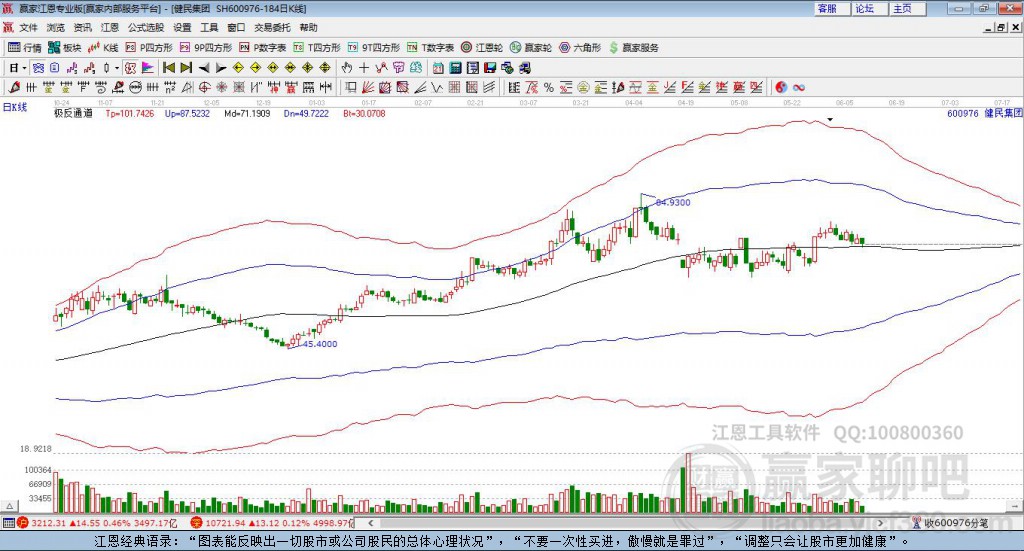Image resolution: width=1024 pixels, height=551 pixels.
Task: Click the red-blue yin-yang icon
Action: pos(781,87)
